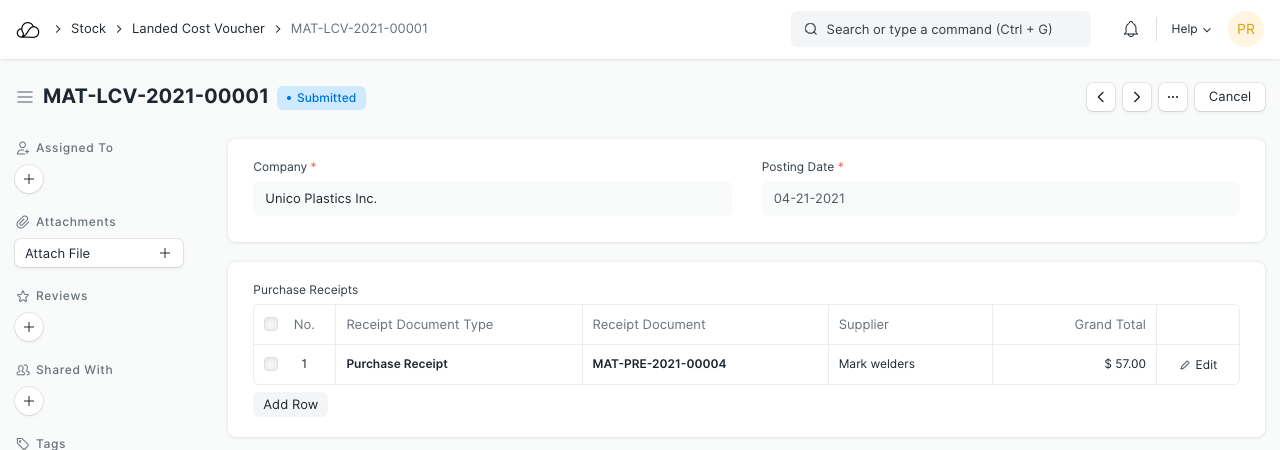Expand the Help dropdown
Viewport: 1280px width, 450px height.
click(1190, 30)
